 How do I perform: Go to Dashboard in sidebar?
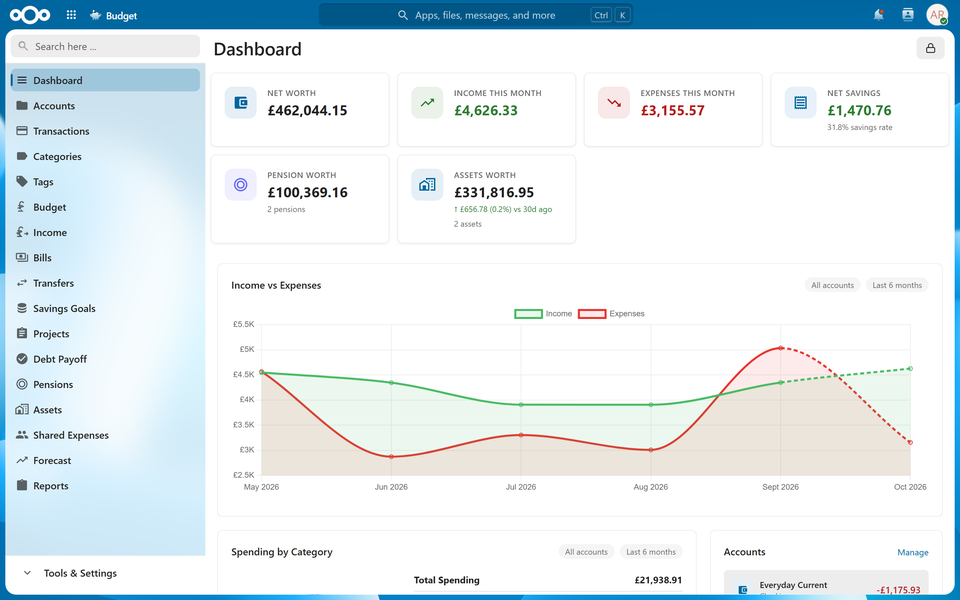(105, 80)
